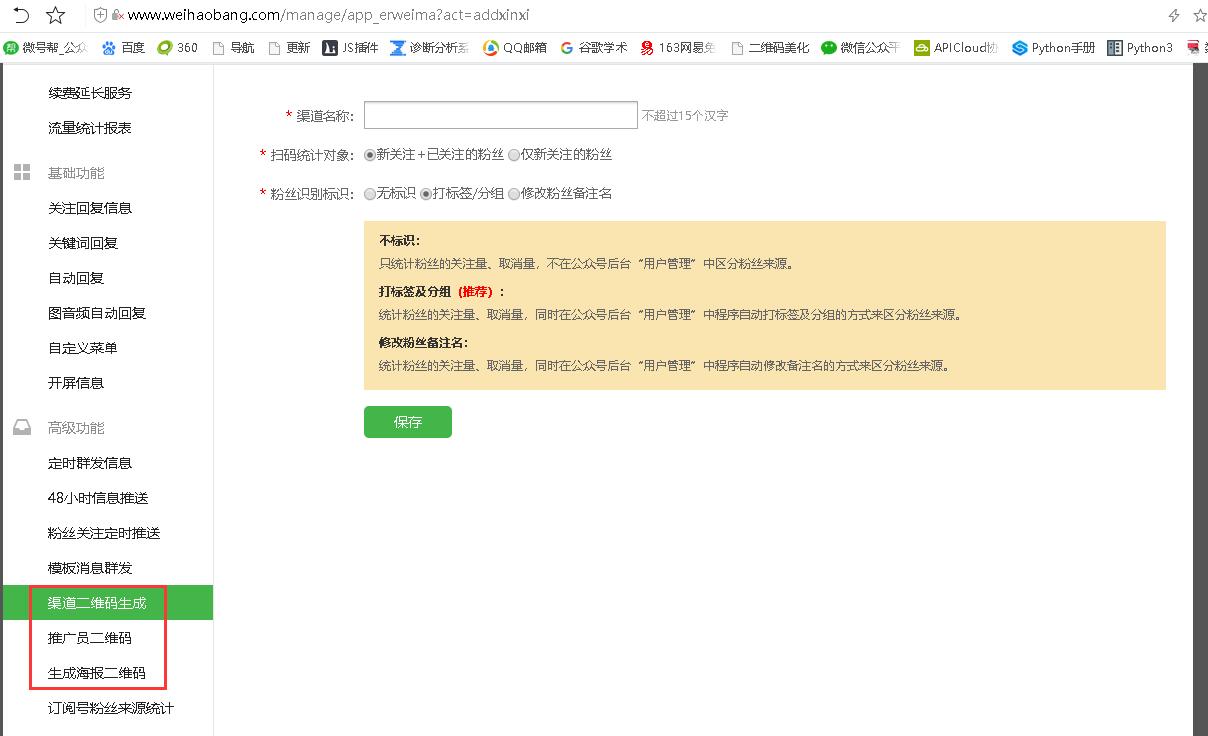Viewport: 1208px width, 736px height.
Task: Select 无标识 radio option
Action: coord(370,194)
